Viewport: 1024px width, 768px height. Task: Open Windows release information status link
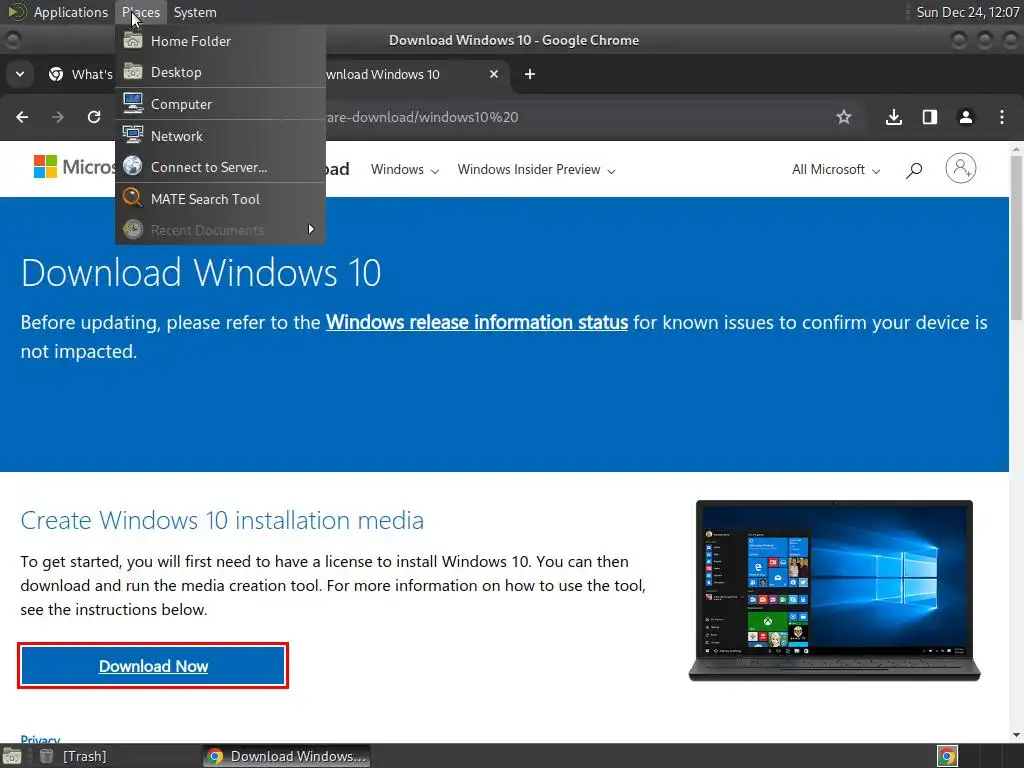[x=477, y=323]
